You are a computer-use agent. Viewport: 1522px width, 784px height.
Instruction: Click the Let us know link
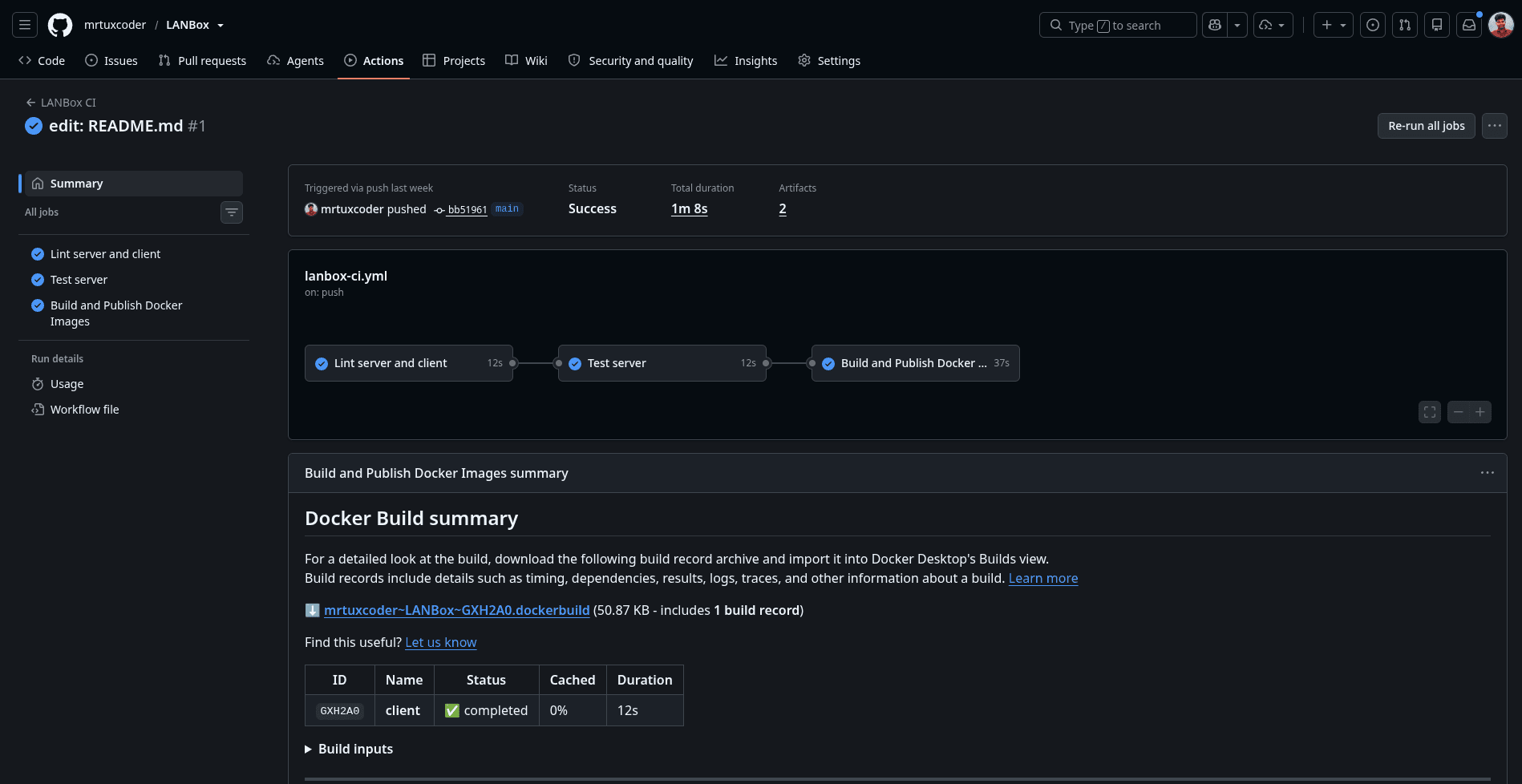(x=441, y=642)
